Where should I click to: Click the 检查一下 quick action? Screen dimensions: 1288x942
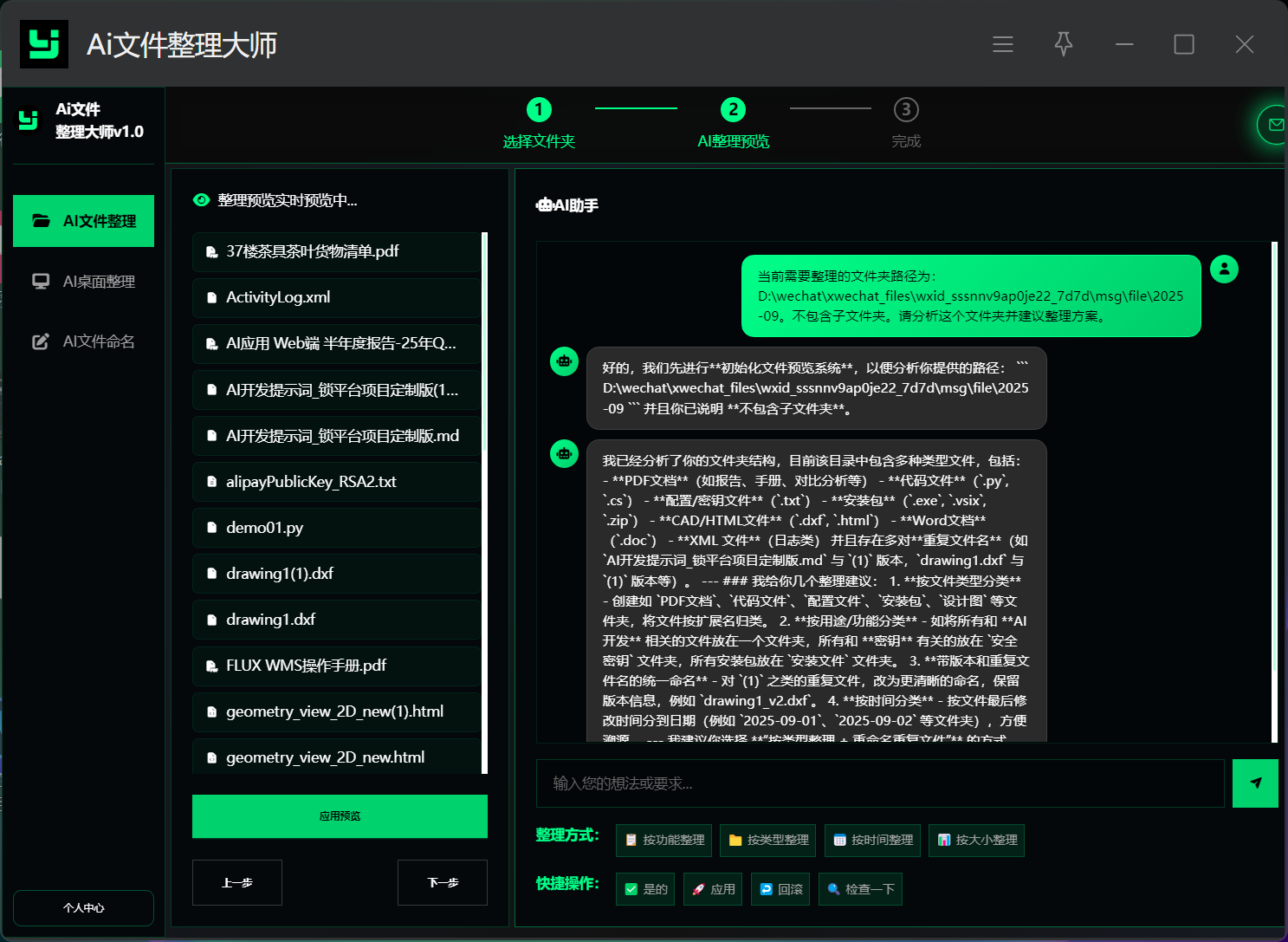click(x=860, y=889)
